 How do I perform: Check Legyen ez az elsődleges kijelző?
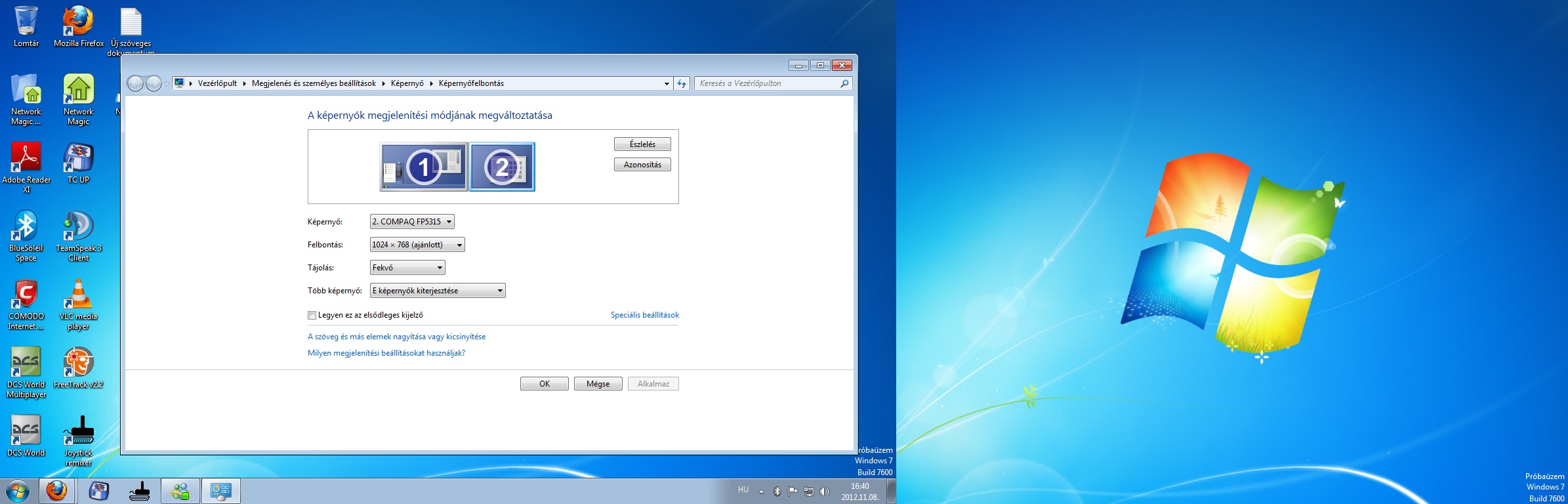312,316
